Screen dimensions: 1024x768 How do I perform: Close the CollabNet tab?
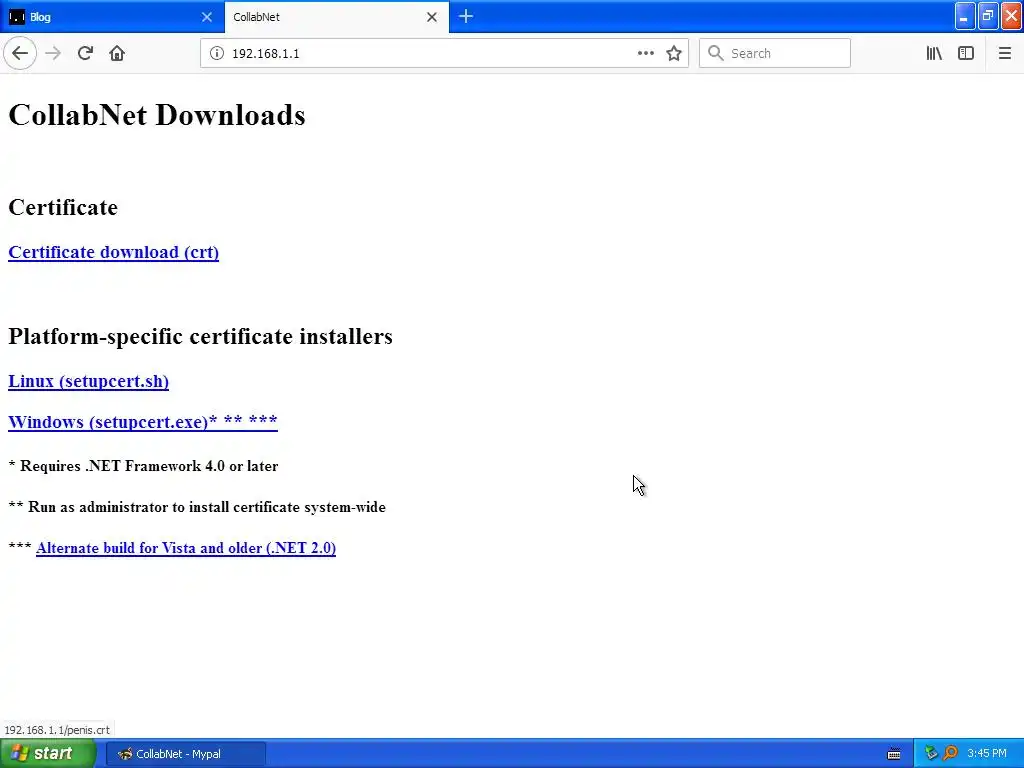tap(432, 17)
